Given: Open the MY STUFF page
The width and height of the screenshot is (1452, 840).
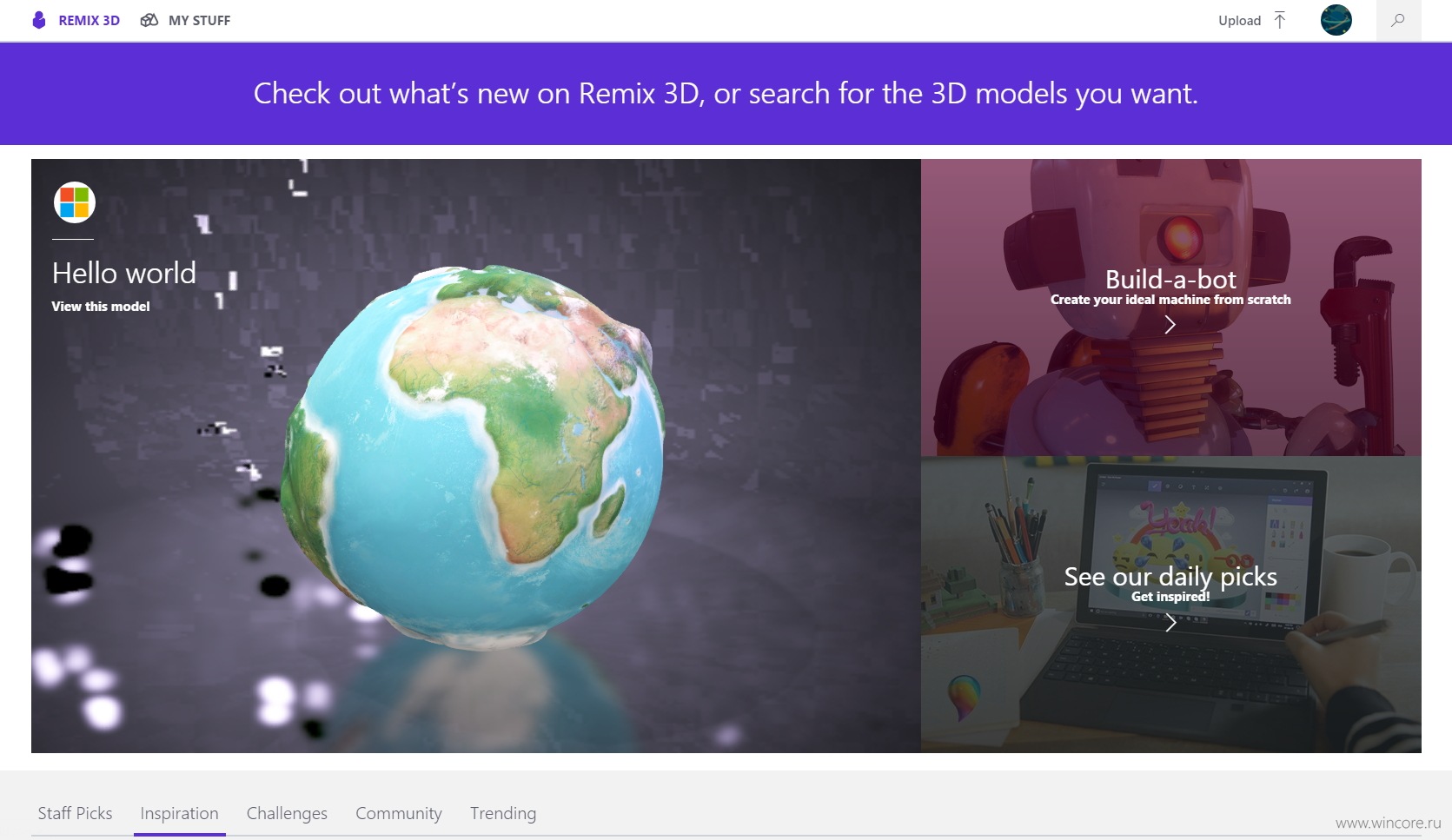Looking at the screenshot, I should point(199,20).
